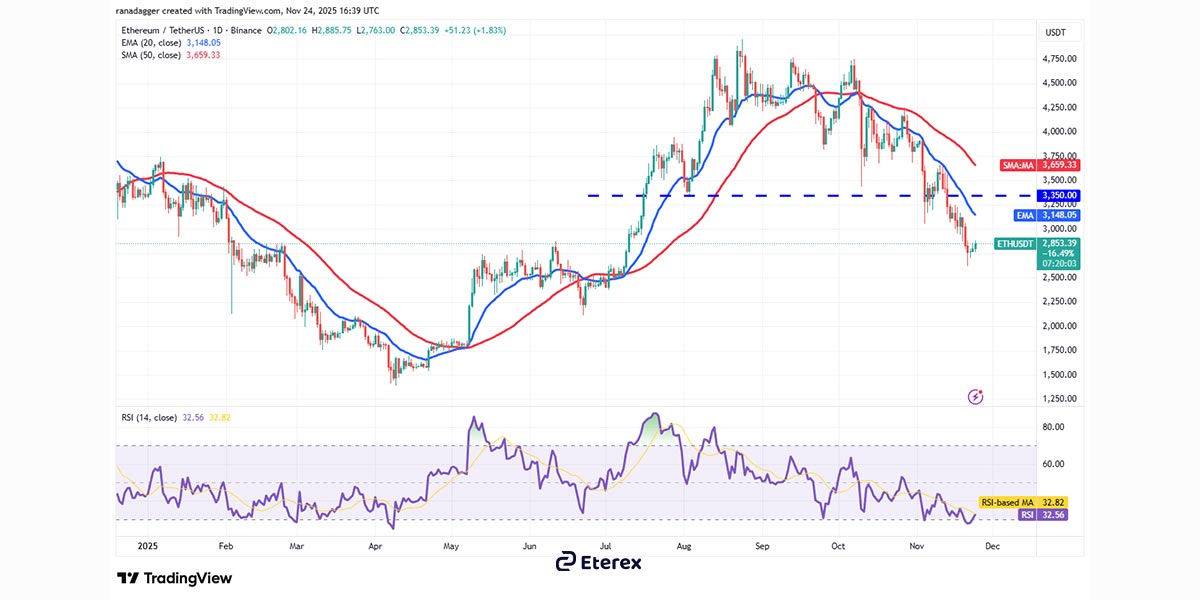This screenshot has height=600, width=1200.
Task: Click the purple lightning bolt icon
Action: pos(975,397)
